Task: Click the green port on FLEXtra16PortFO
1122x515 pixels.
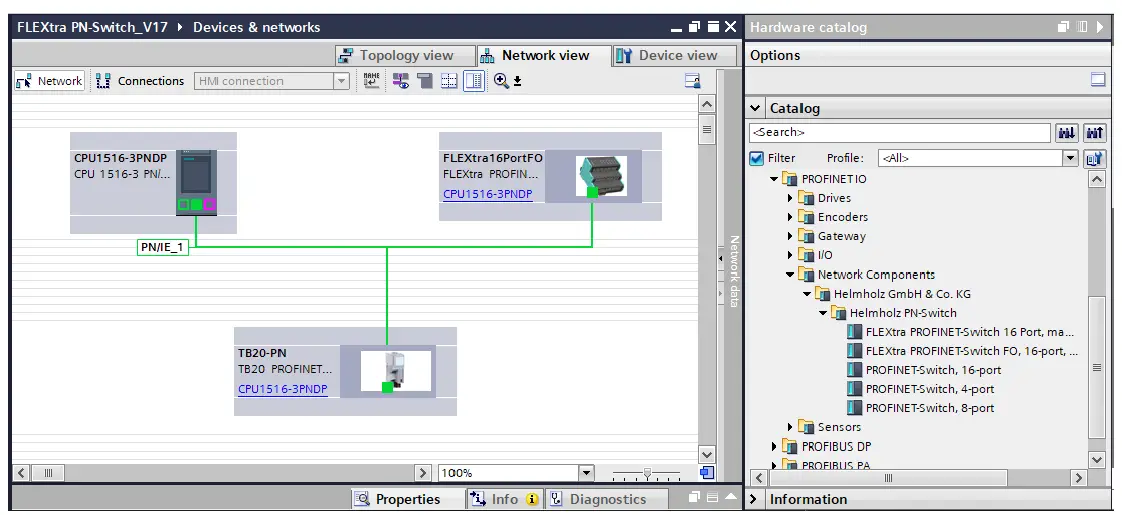Action: [x=592, y=192]
